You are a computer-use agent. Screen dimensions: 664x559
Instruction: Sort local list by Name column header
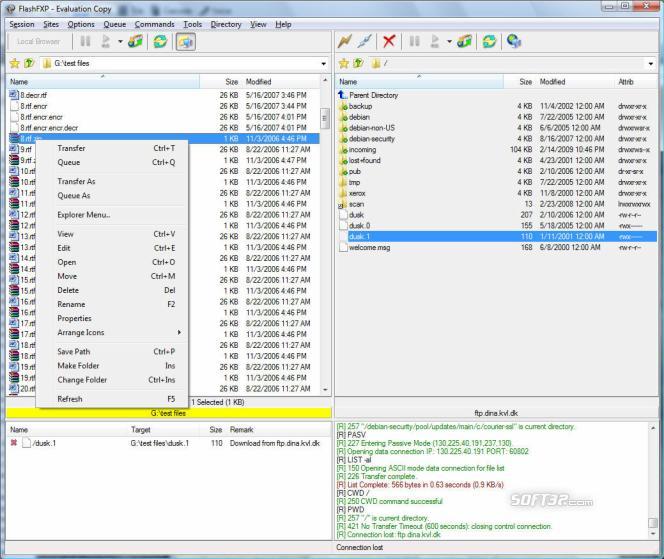pos(103,82)
